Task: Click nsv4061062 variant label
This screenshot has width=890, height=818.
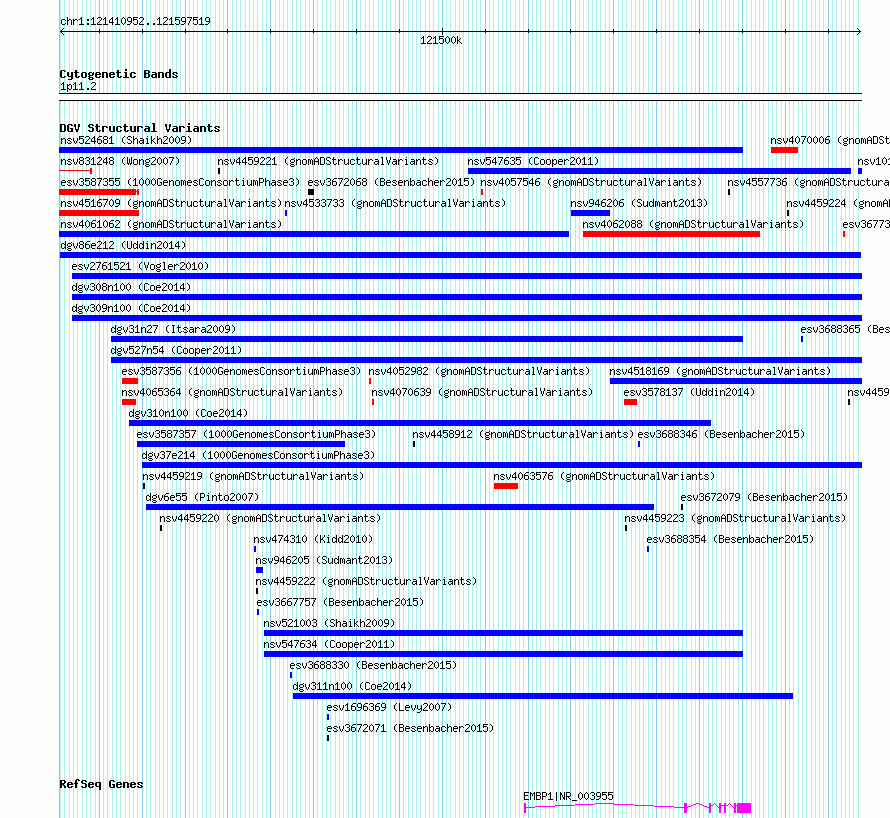Action: coord(171,224)
